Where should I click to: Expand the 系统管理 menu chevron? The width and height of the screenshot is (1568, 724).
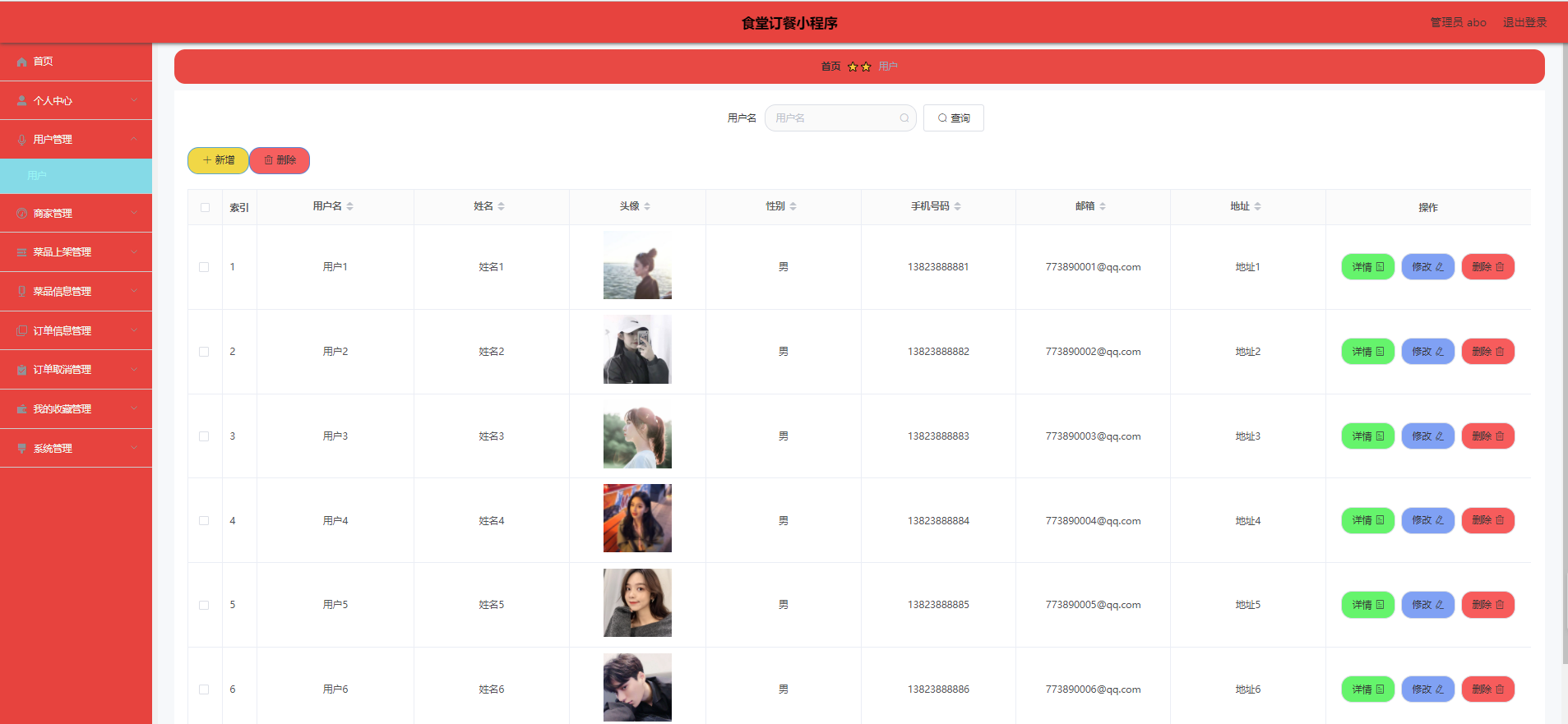point(134,448)
